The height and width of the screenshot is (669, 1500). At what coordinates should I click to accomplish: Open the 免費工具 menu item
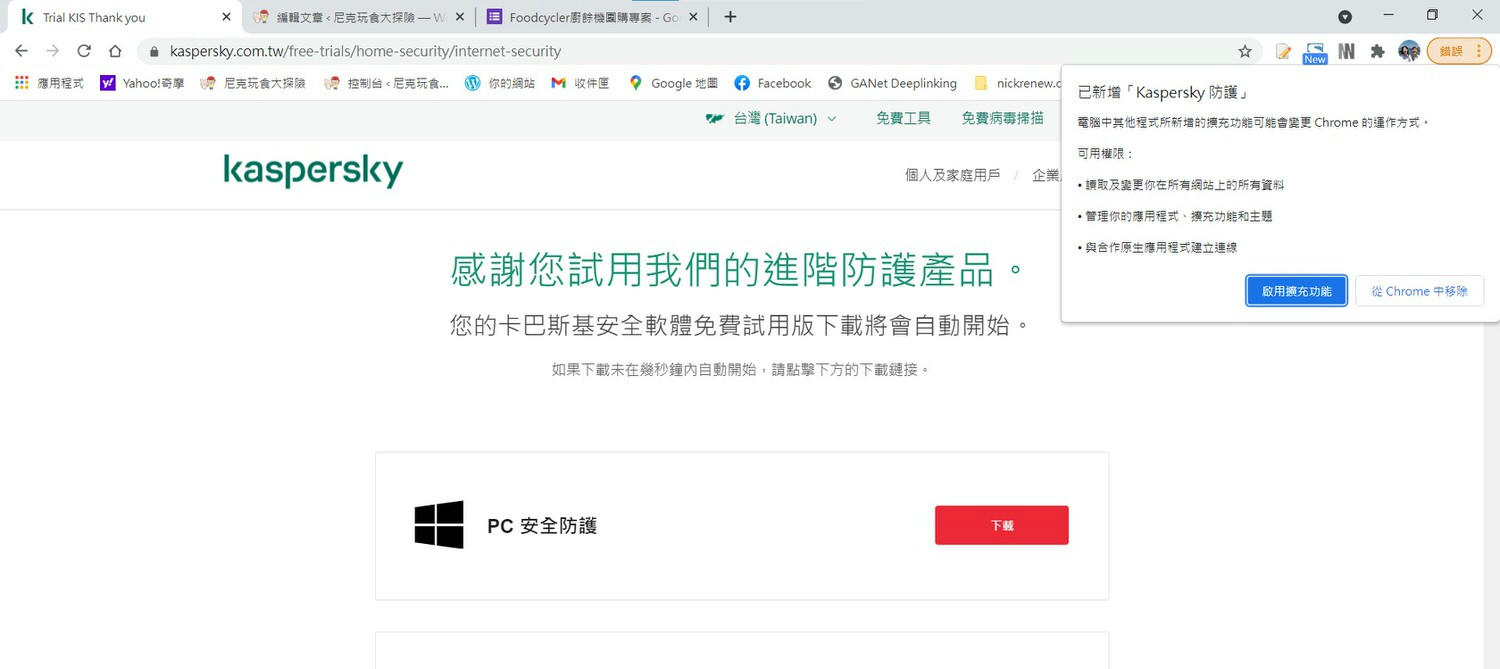[x=903, y=118]
